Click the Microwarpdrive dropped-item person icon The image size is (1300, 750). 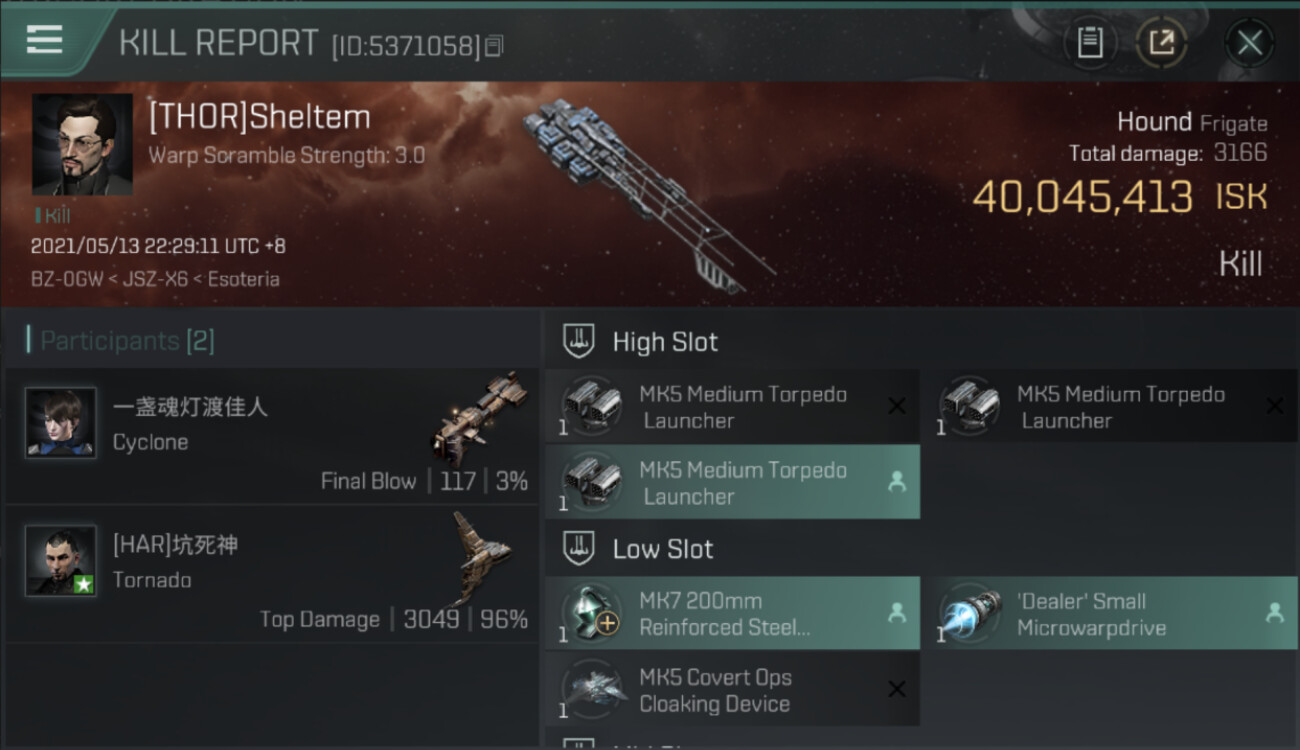[x=1274, y=613]
